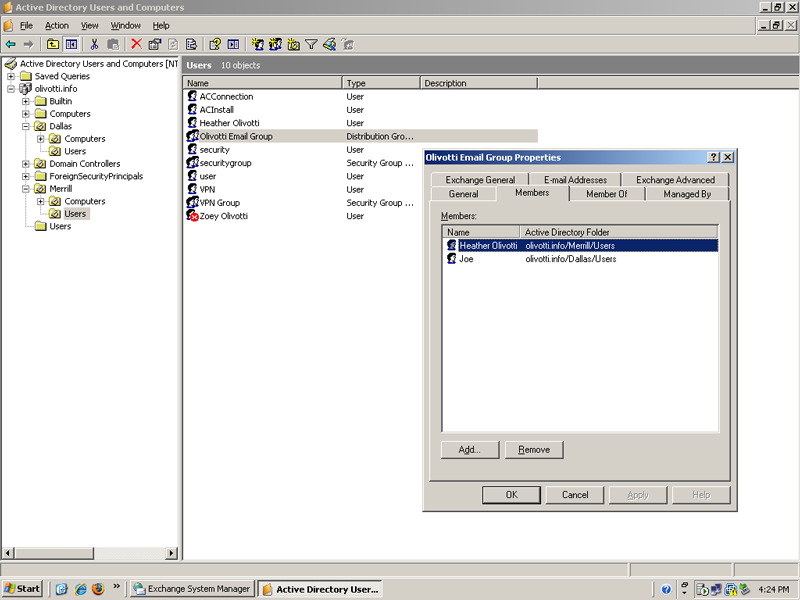Switch to the General tab
Screen dimensions: 800x600
pos(463,194)
